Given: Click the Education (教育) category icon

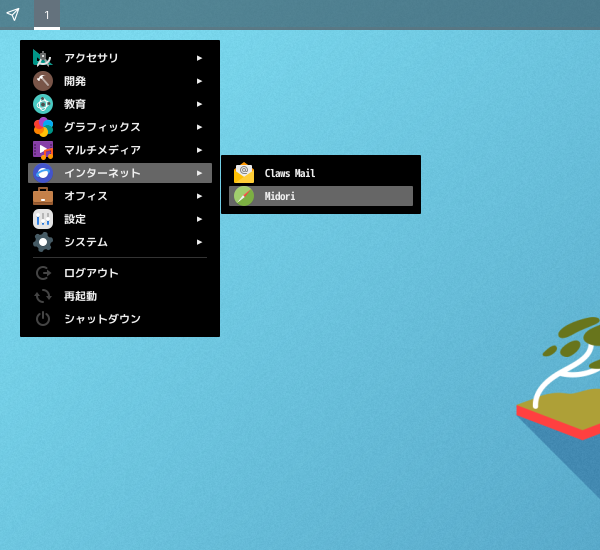Looking at the screenshot, I should coord(43,104).
